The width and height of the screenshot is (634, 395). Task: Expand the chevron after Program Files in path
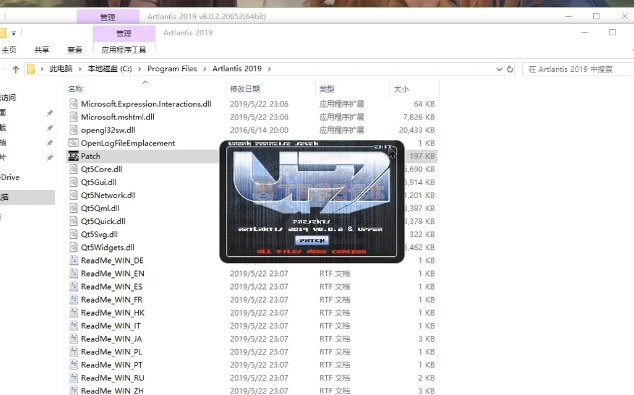(205, 69)
